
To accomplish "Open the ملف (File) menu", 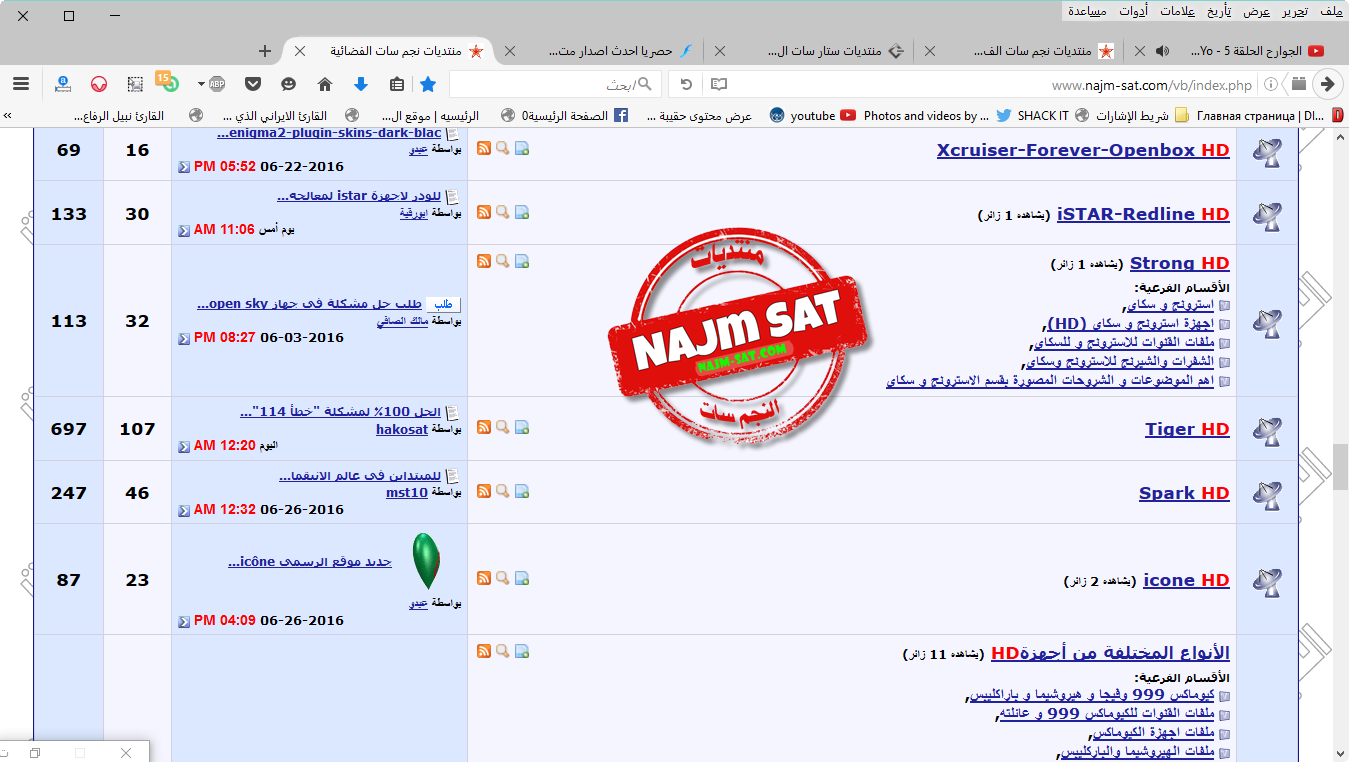I will pyautogui.click(x=1330, y=11).
